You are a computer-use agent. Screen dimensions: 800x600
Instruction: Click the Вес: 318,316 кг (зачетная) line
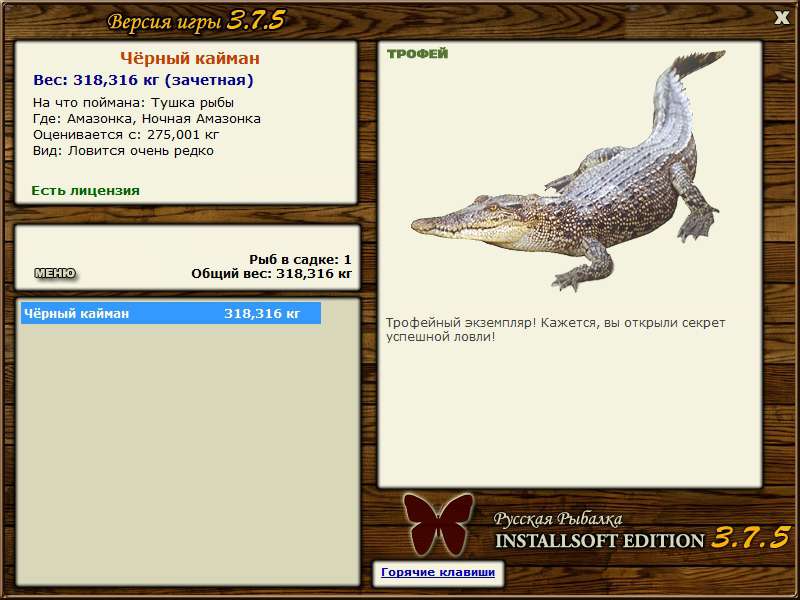[143, 80]
